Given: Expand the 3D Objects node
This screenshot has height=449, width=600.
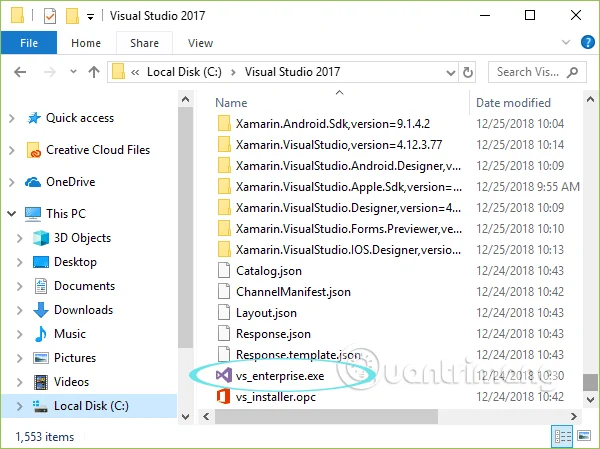Looking at the screenshot, I should click(x=20, y=238).
